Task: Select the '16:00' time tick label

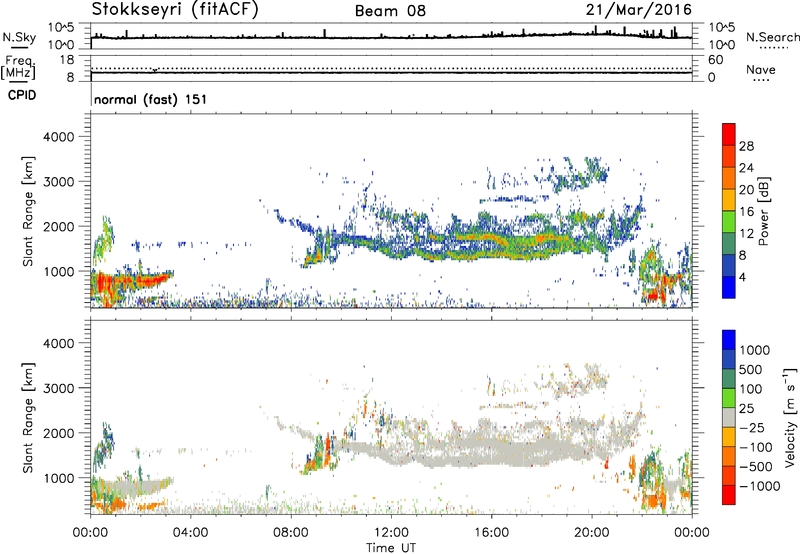Action: point(491,533)
